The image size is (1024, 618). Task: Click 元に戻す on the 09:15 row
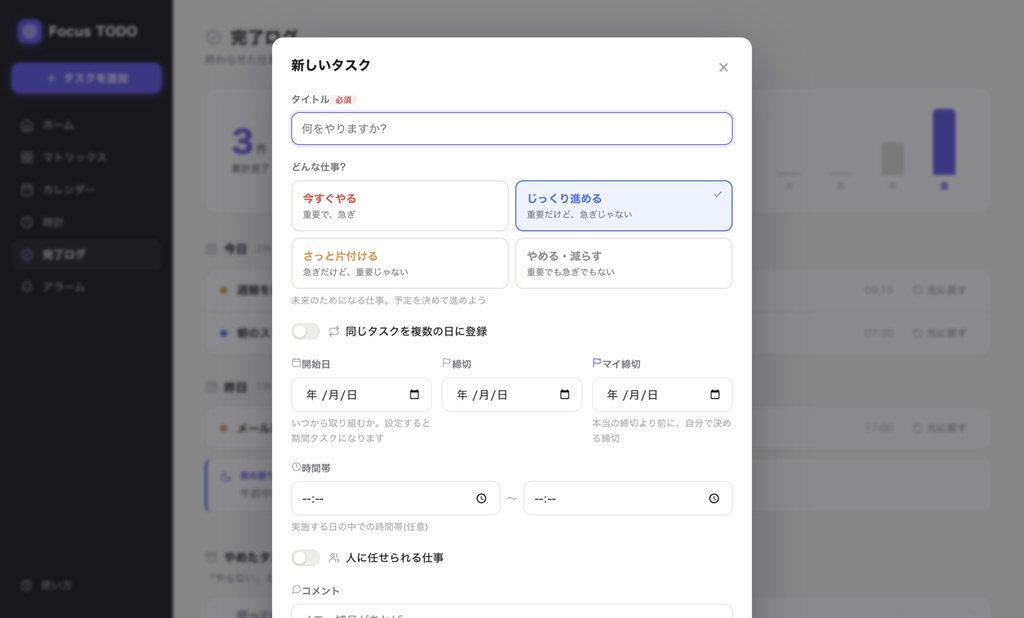(x=939, y=289)
